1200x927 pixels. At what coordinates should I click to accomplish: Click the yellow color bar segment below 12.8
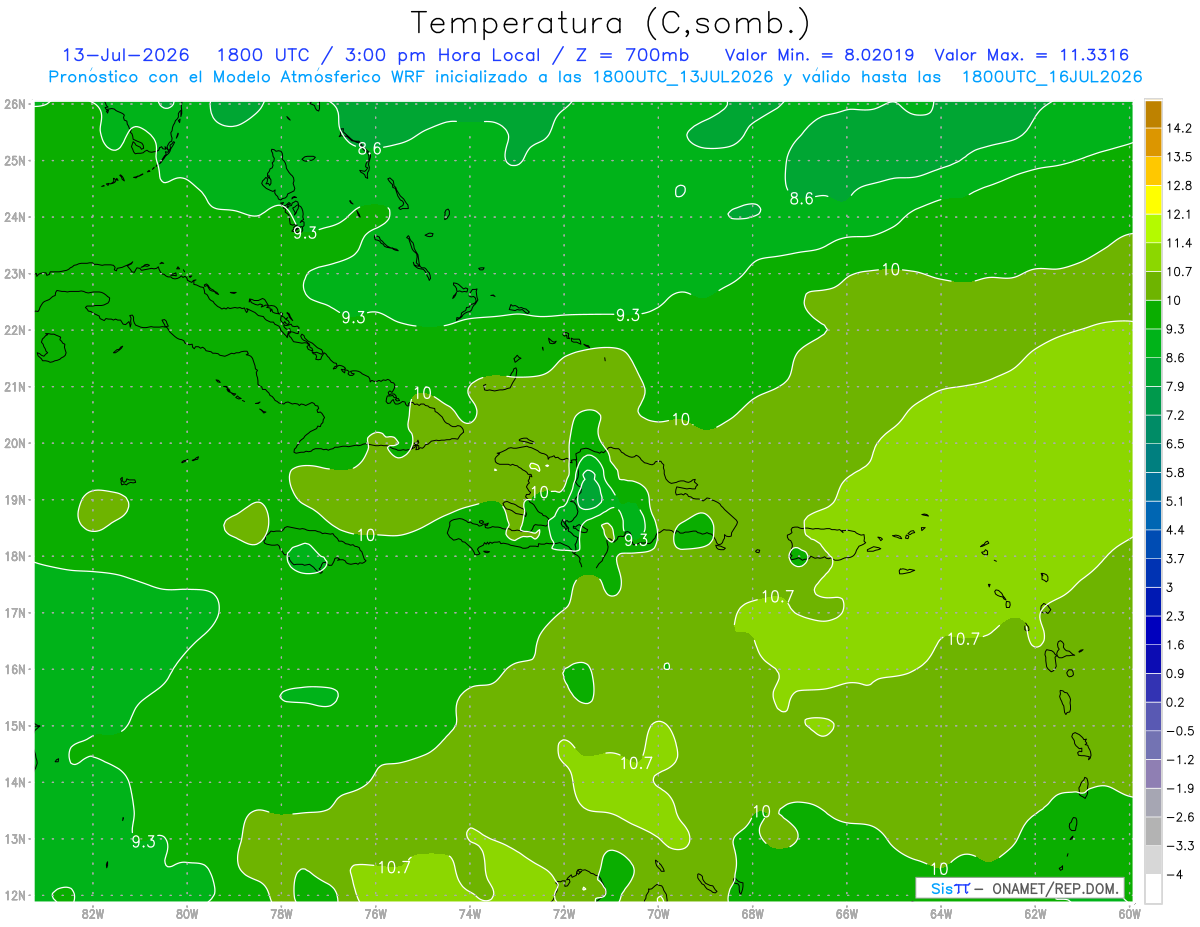pos(1154,199)
